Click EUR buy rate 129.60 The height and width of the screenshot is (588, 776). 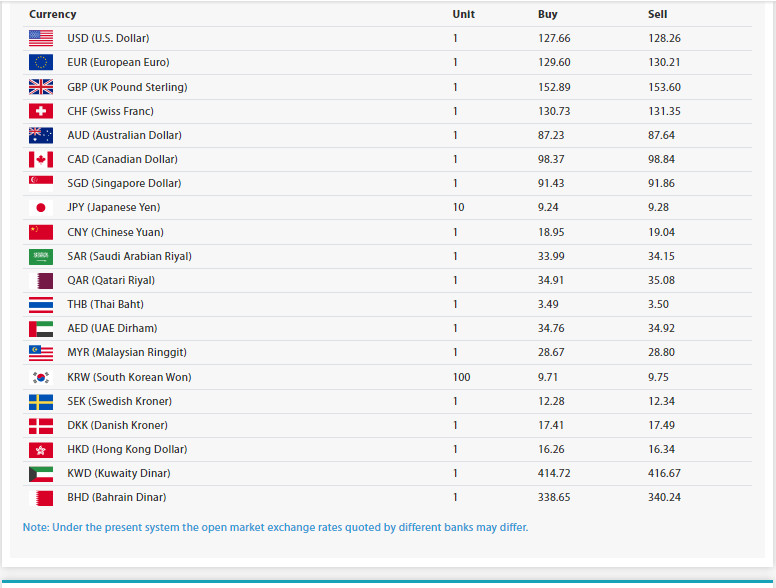[554, 62]
